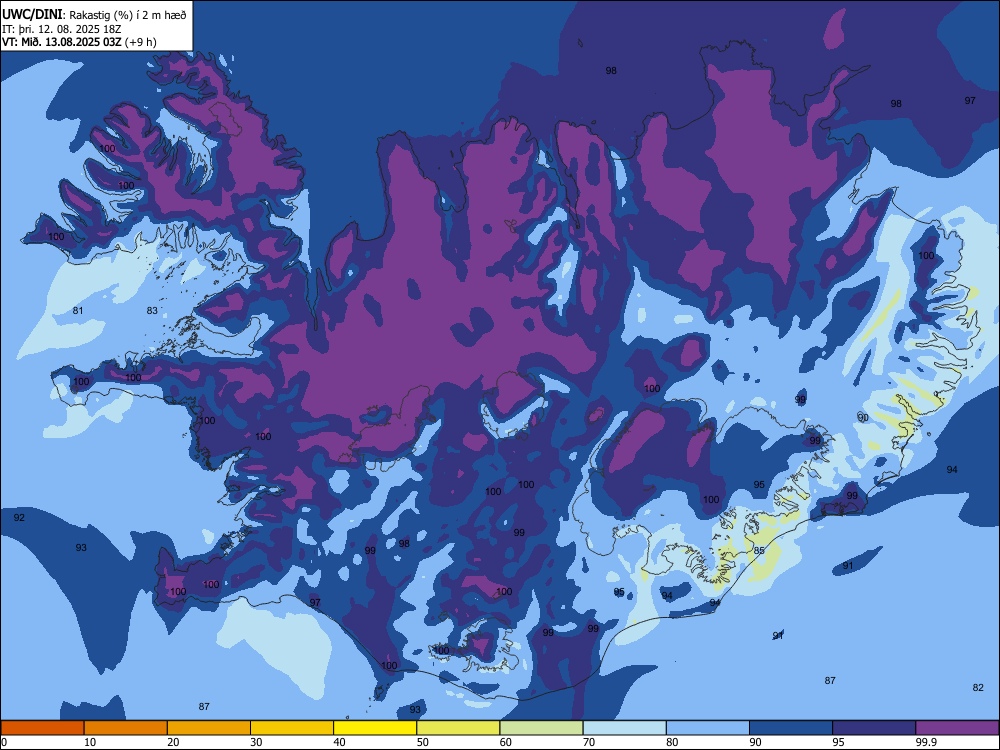Click the dark indigo 95–99.9 legend swatch
This screenshot has width=1000, height=750.
(x=874, y=728)
